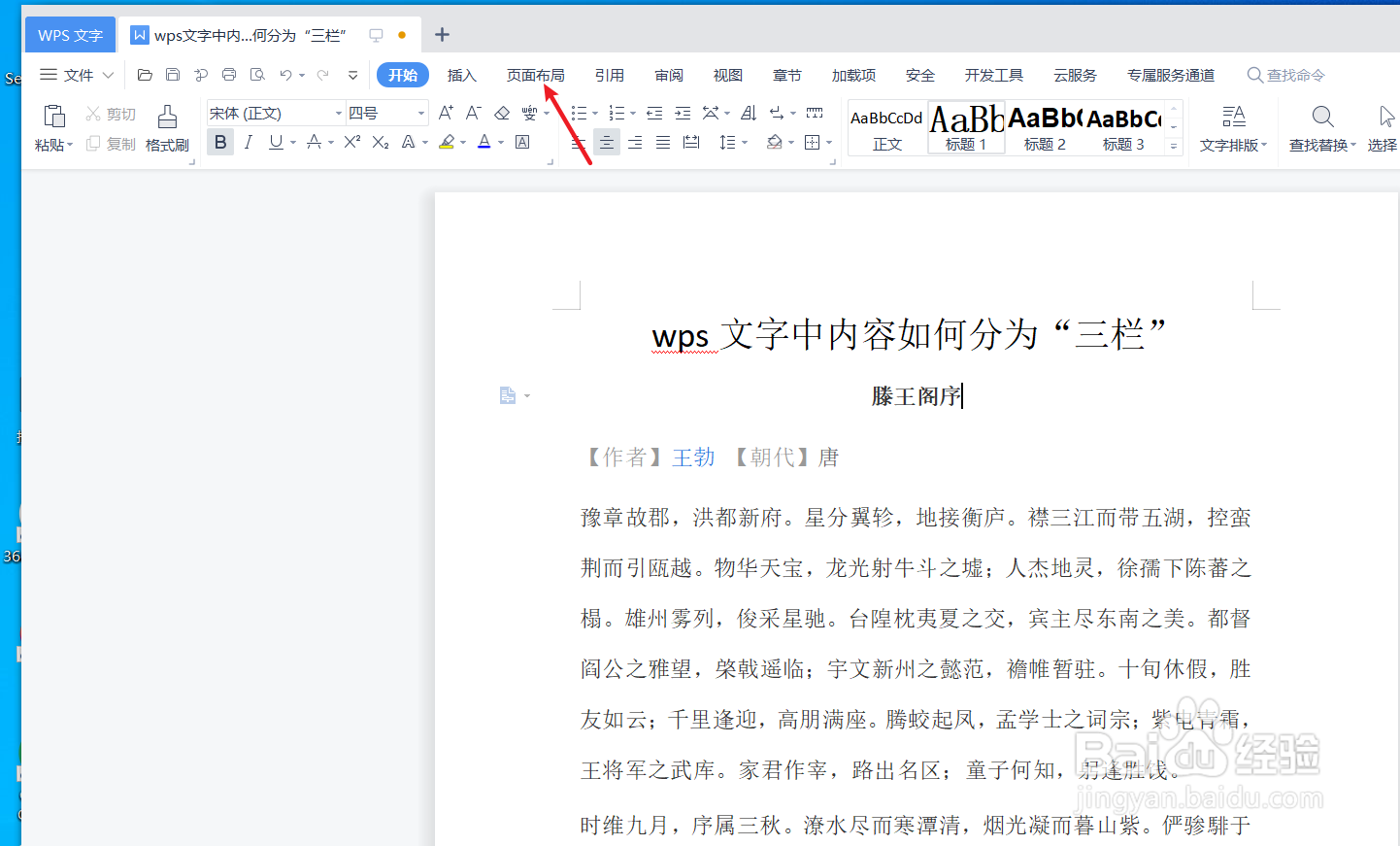Image resolution: width=1400 pixels, height=846 pixels.
Task: Toggle the ruler tab stops icon
Action: pos(815,114)
